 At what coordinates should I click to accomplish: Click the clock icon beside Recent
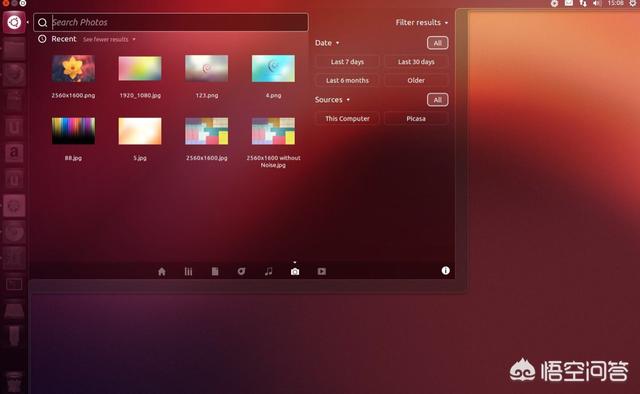point(42,39)
